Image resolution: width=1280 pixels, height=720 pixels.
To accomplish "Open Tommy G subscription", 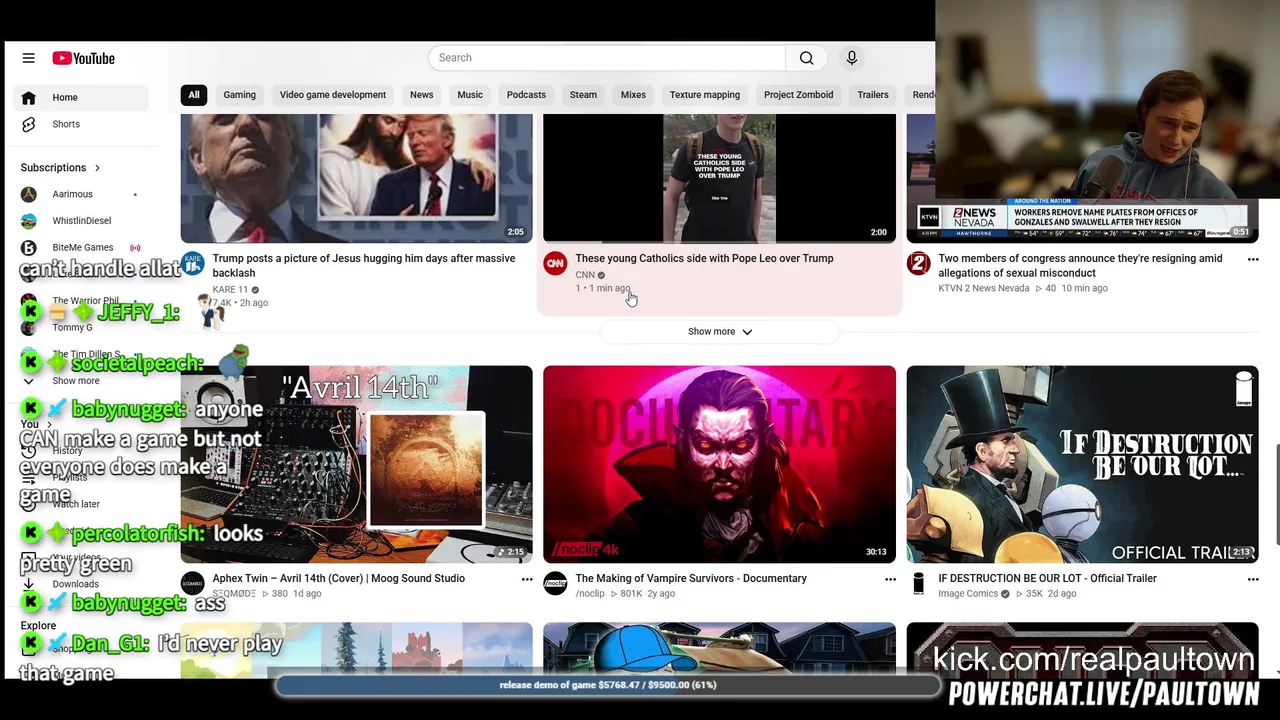I will pos(72,328).
